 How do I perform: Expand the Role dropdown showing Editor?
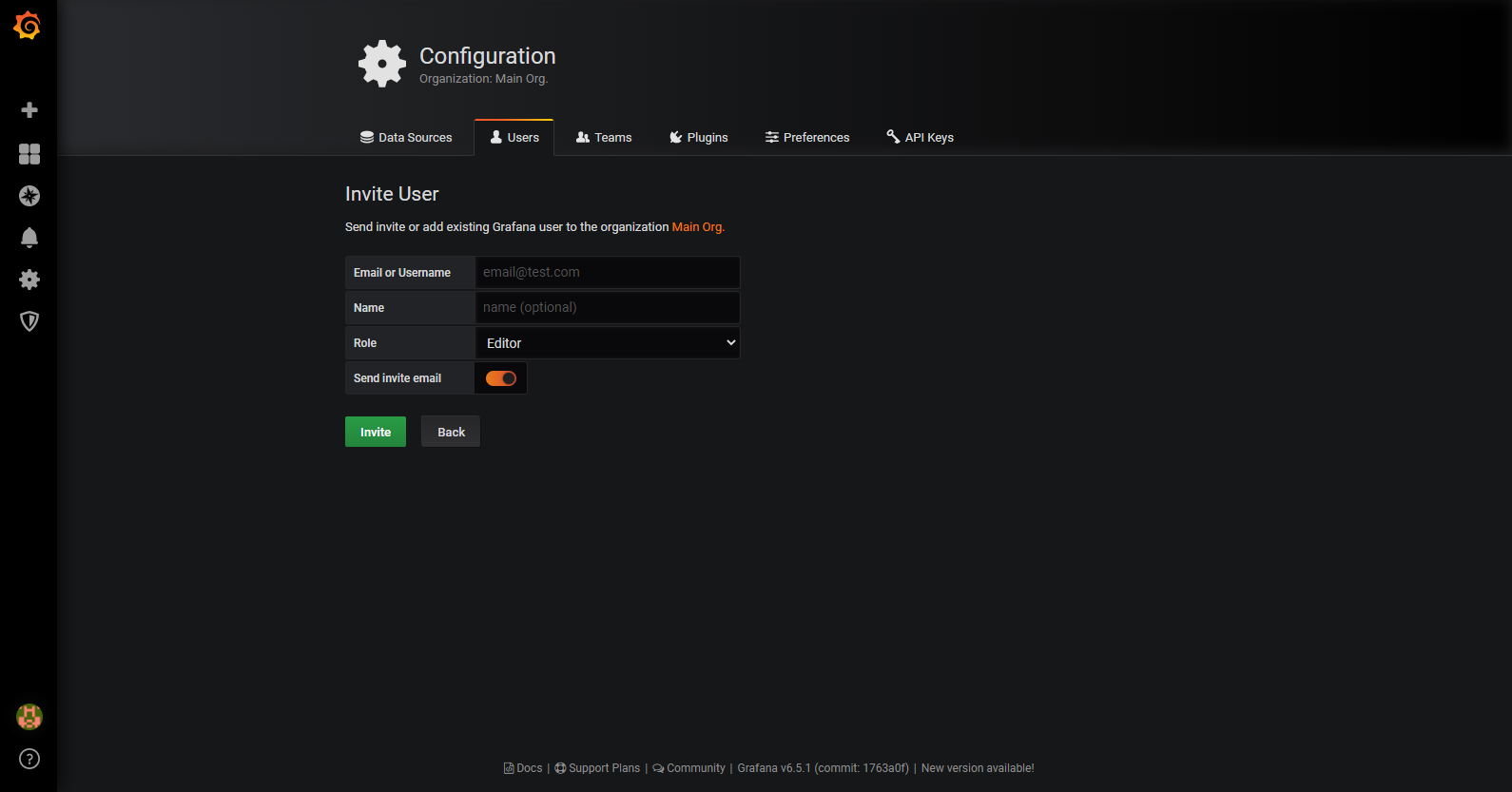coord(608,343)
